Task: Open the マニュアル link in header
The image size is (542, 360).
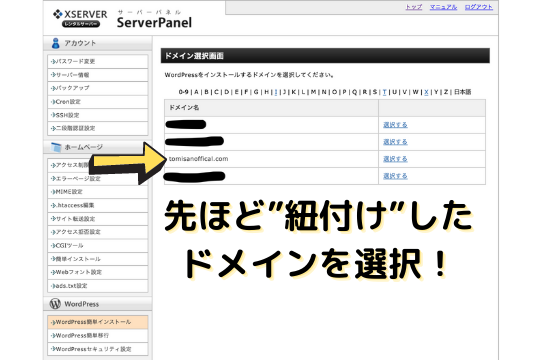Action: 443,7
